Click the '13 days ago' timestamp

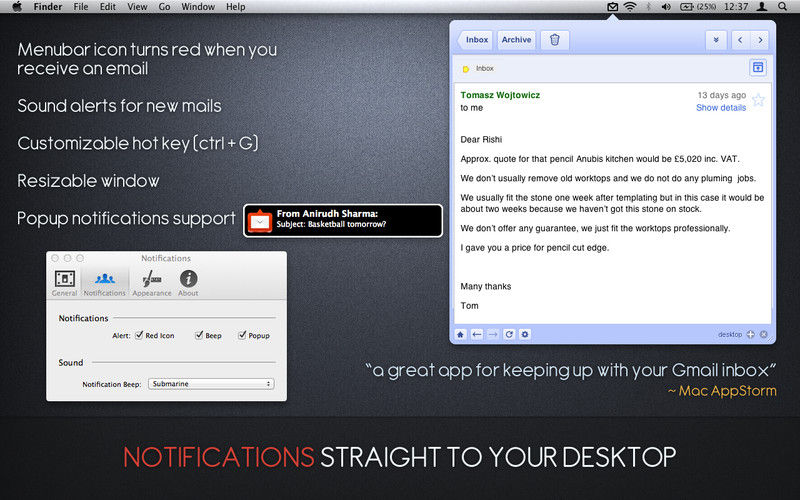pyautogui.click(x=721, y=95)
